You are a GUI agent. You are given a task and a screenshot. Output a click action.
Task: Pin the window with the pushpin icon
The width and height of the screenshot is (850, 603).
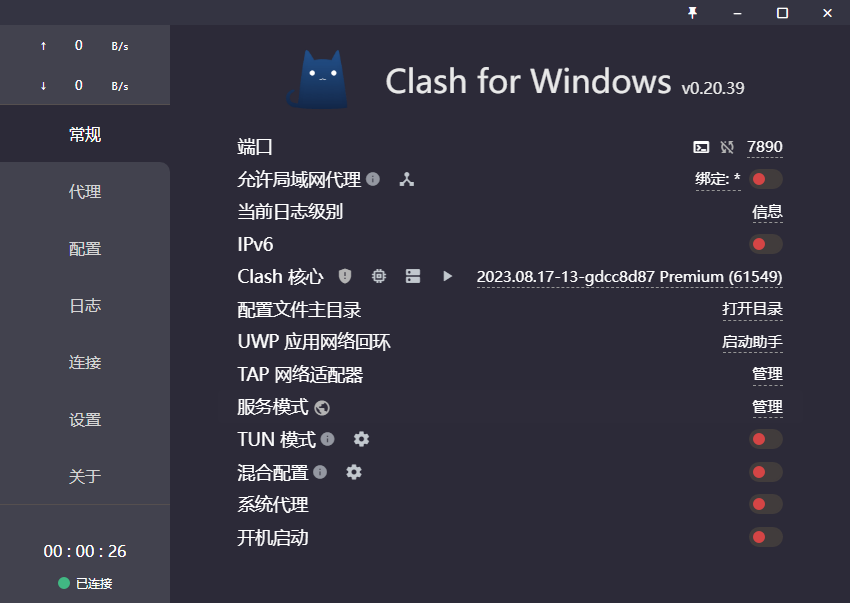(692, 12)
